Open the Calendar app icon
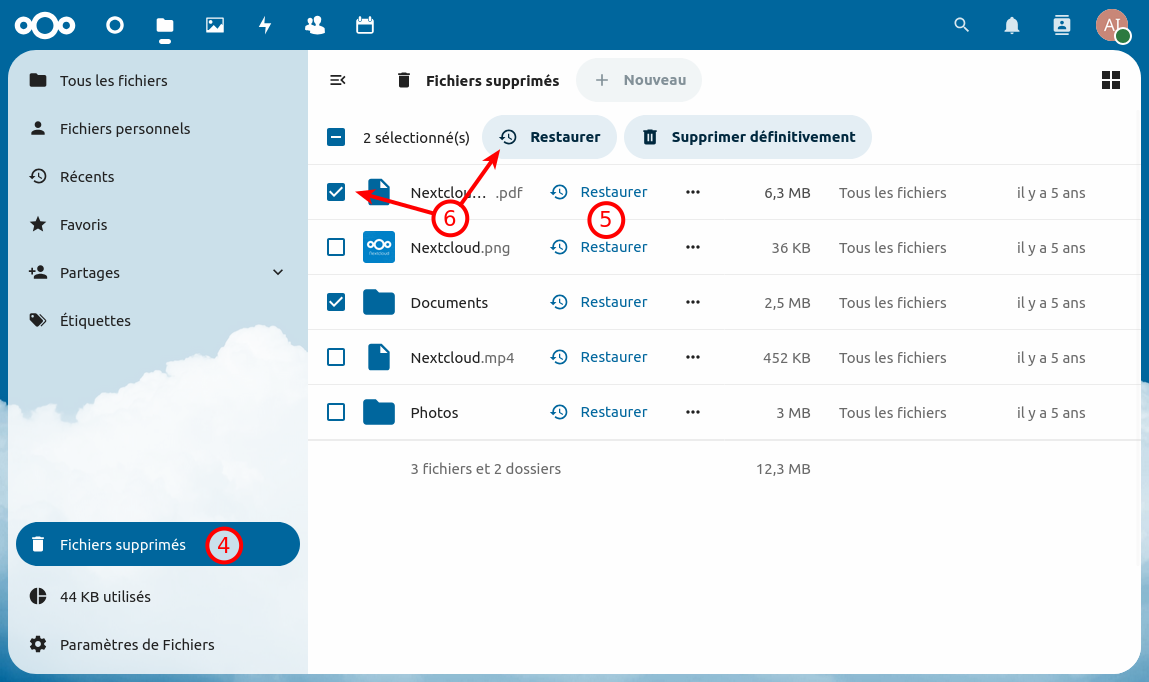The width and height of the screenshot is (1149, 682). pyautogui.click(x=364, y=25)
